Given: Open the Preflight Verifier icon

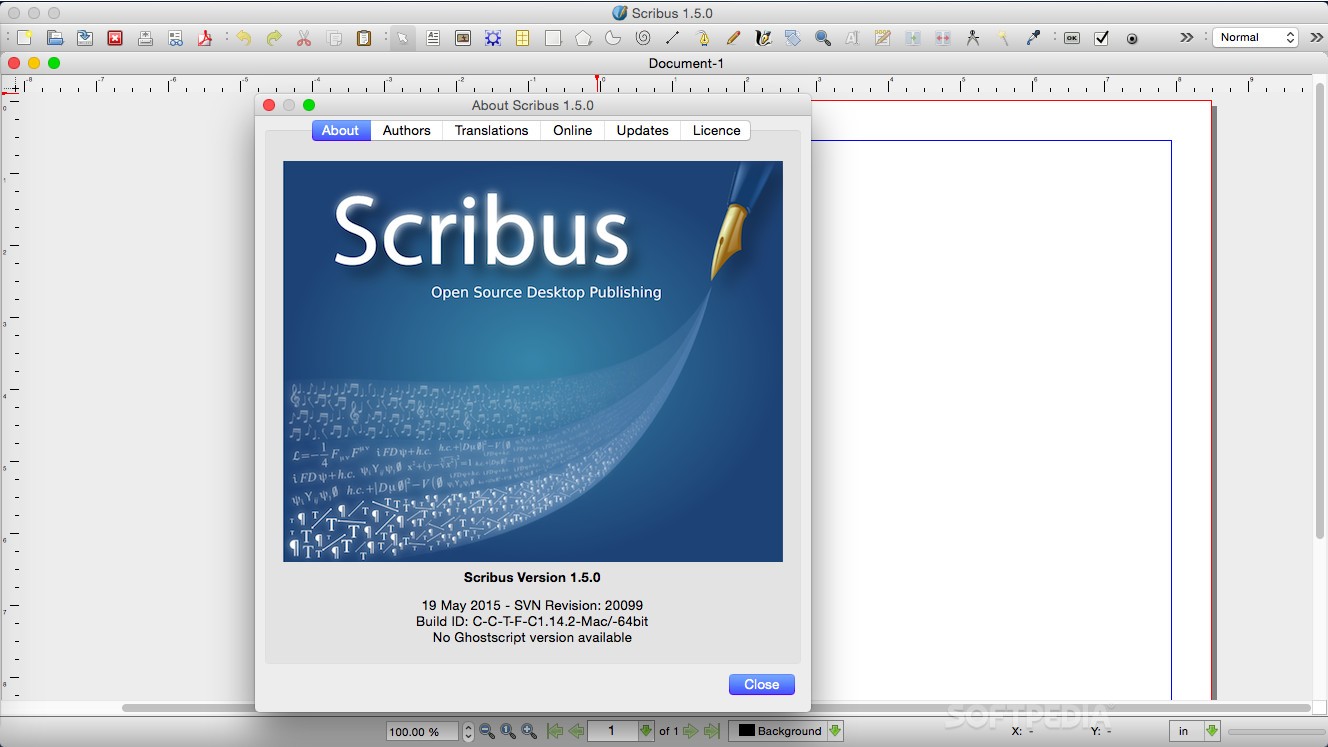Looking at the screenshot, I should (x=175, y=38).
